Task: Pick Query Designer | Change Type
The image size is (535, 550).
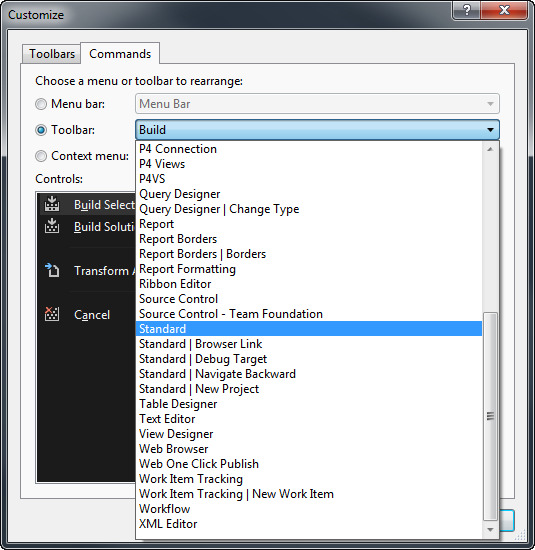Action: pyautogui.click(x=309, y=209)
